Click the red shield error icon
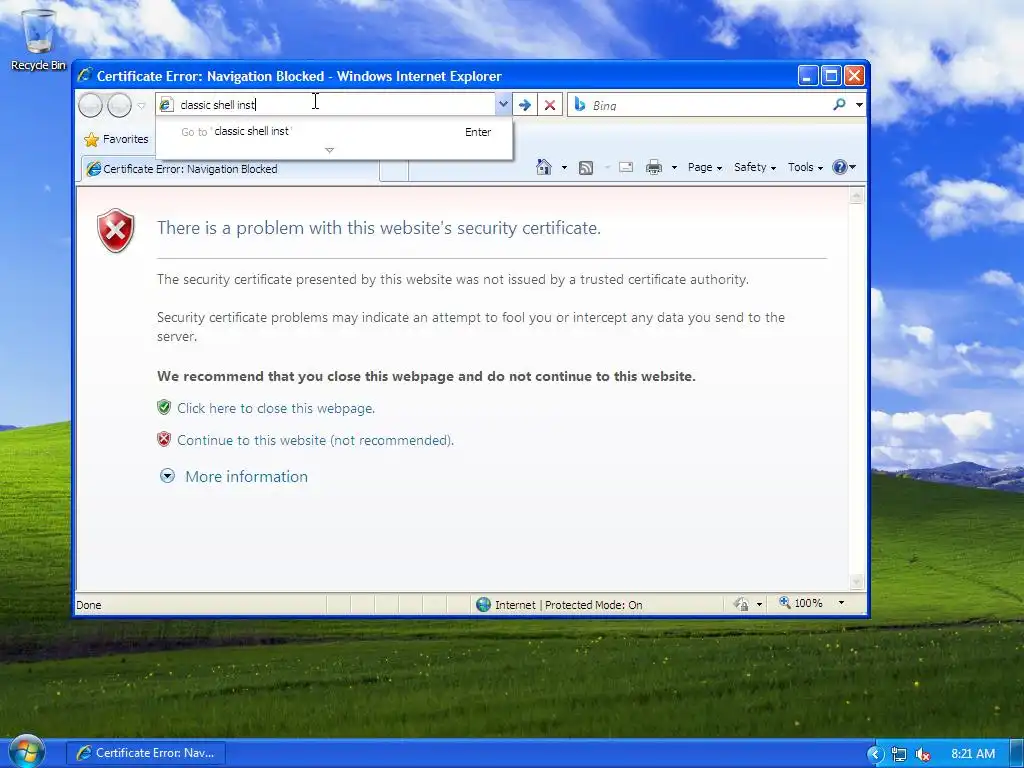The image size is (1024, 768). (116, 231)
